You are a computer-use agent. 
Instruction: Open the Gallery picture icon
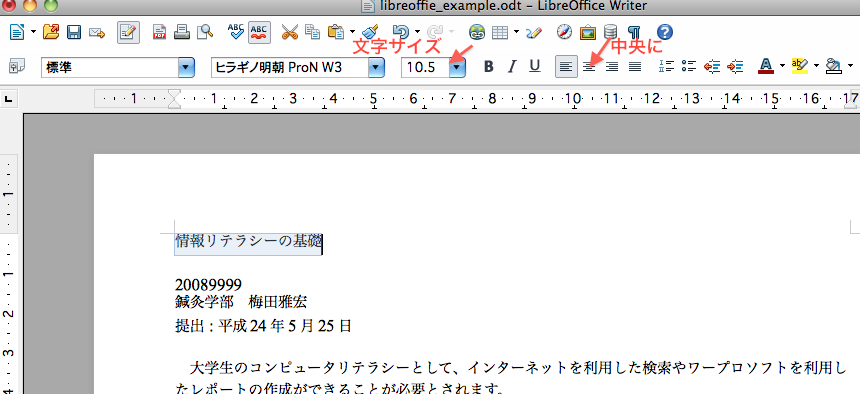[587, 32]
